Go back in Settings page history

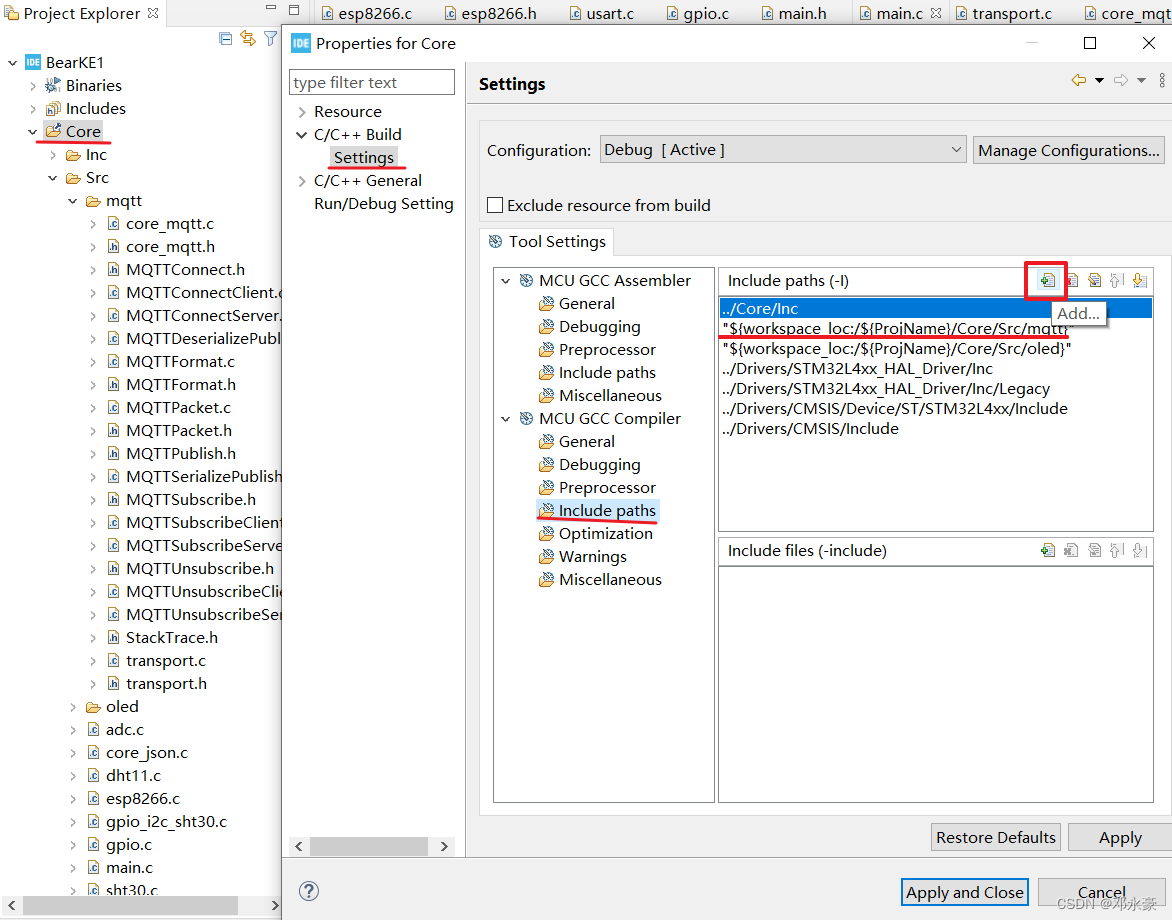click(1079, 80)
